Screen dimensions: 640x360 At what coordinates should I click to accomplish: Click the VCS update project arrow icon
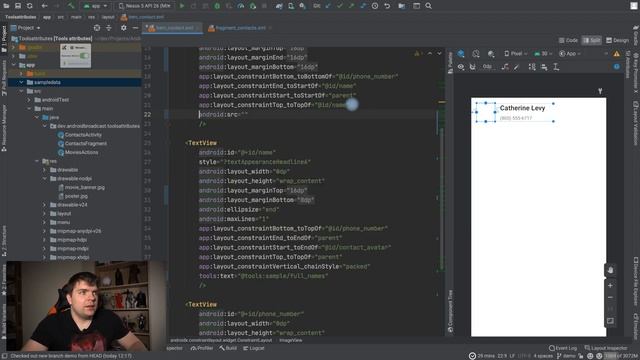328,6
